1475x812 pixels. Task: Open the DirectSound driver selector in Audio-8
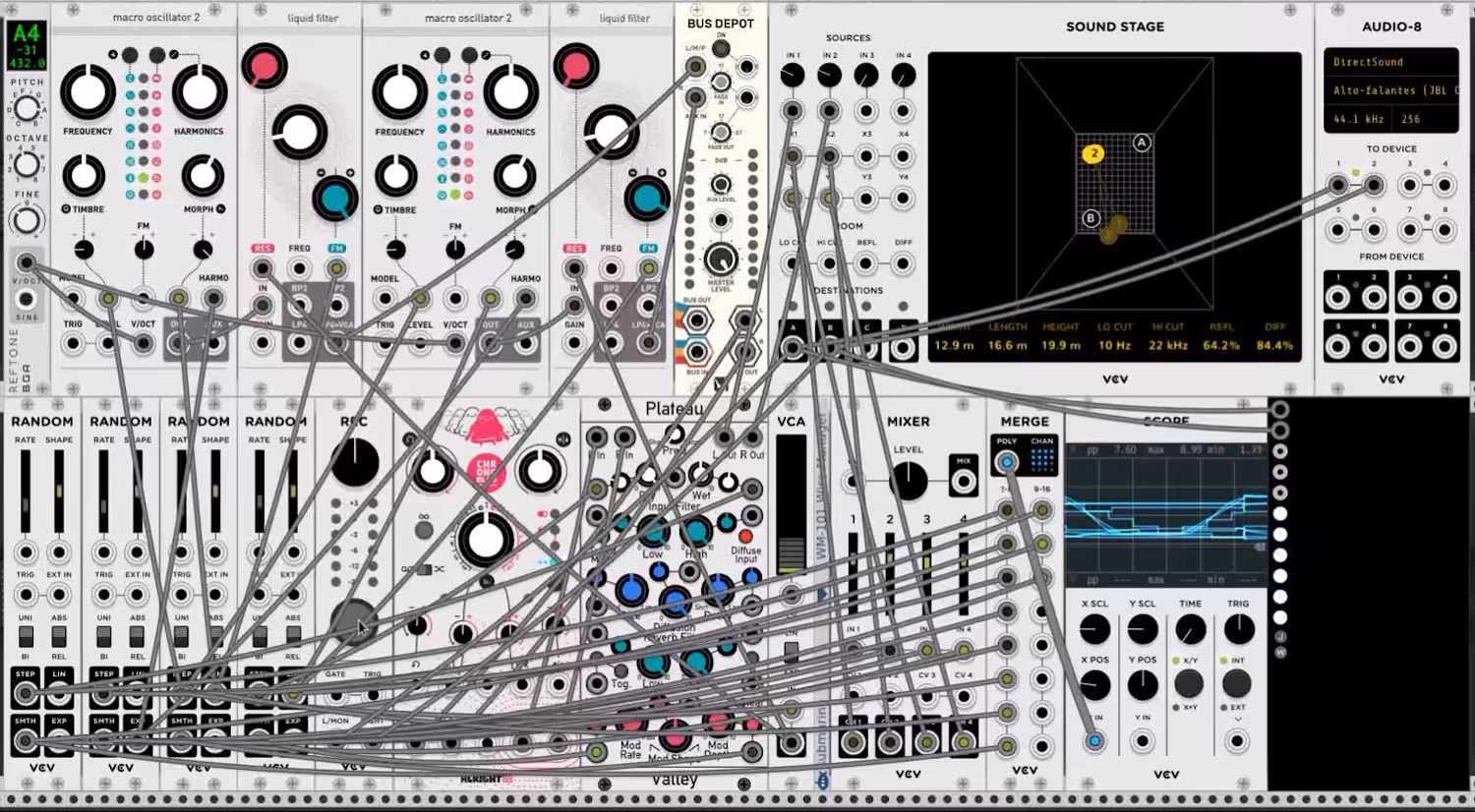pos(1390,62)
